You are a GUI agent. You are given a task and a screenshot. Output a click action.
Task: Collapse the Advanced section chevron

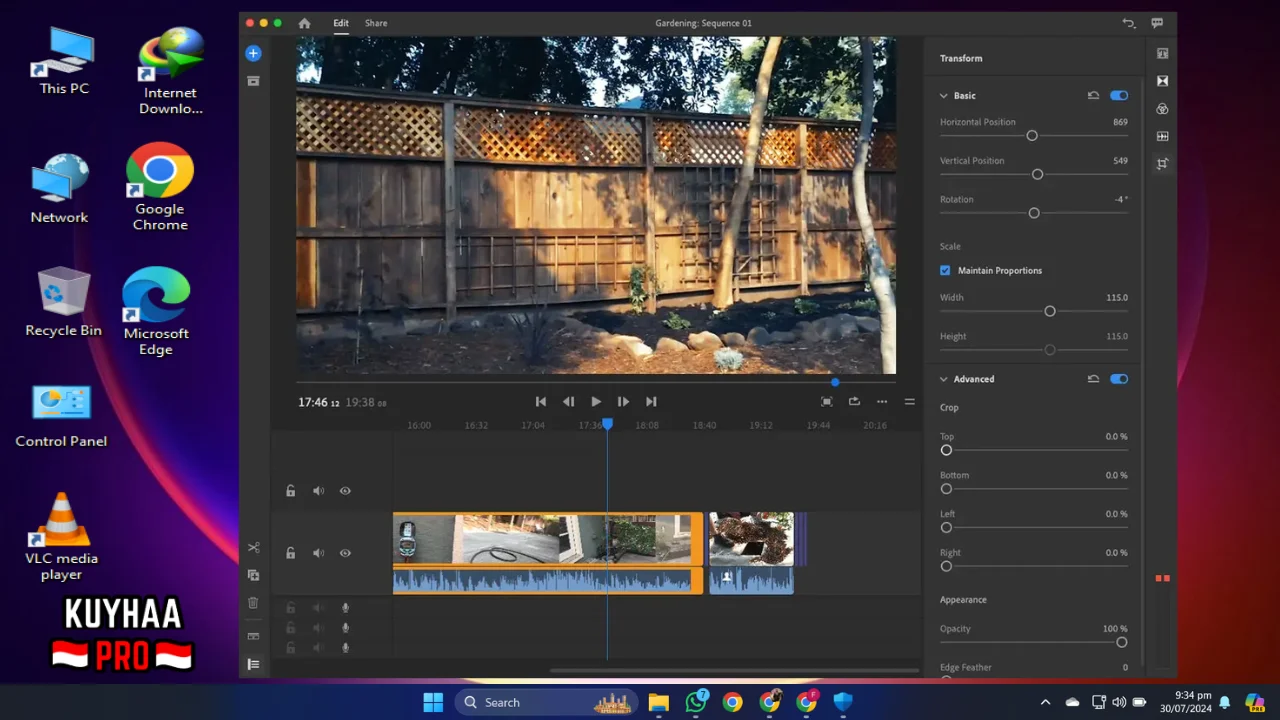pyautogui.click(x=943, y=379)
